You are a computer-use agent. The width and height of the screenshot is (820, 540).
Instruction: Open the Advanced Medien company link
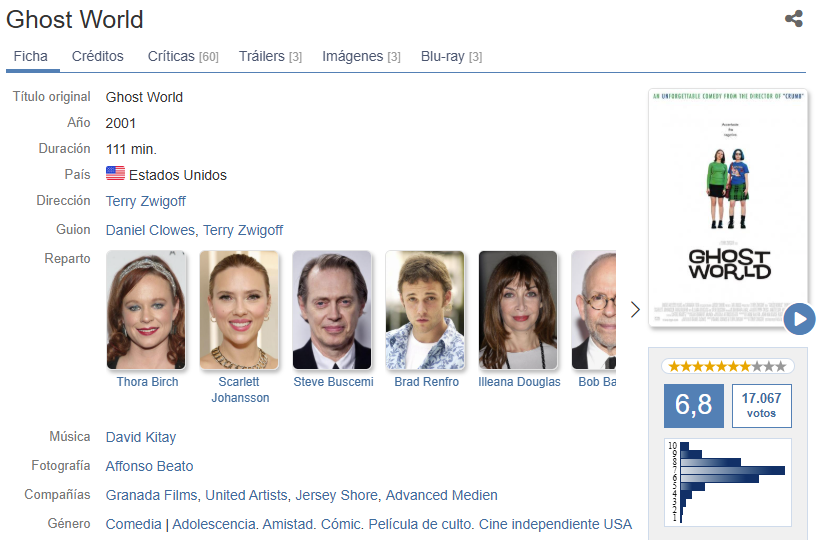point(441,495)
